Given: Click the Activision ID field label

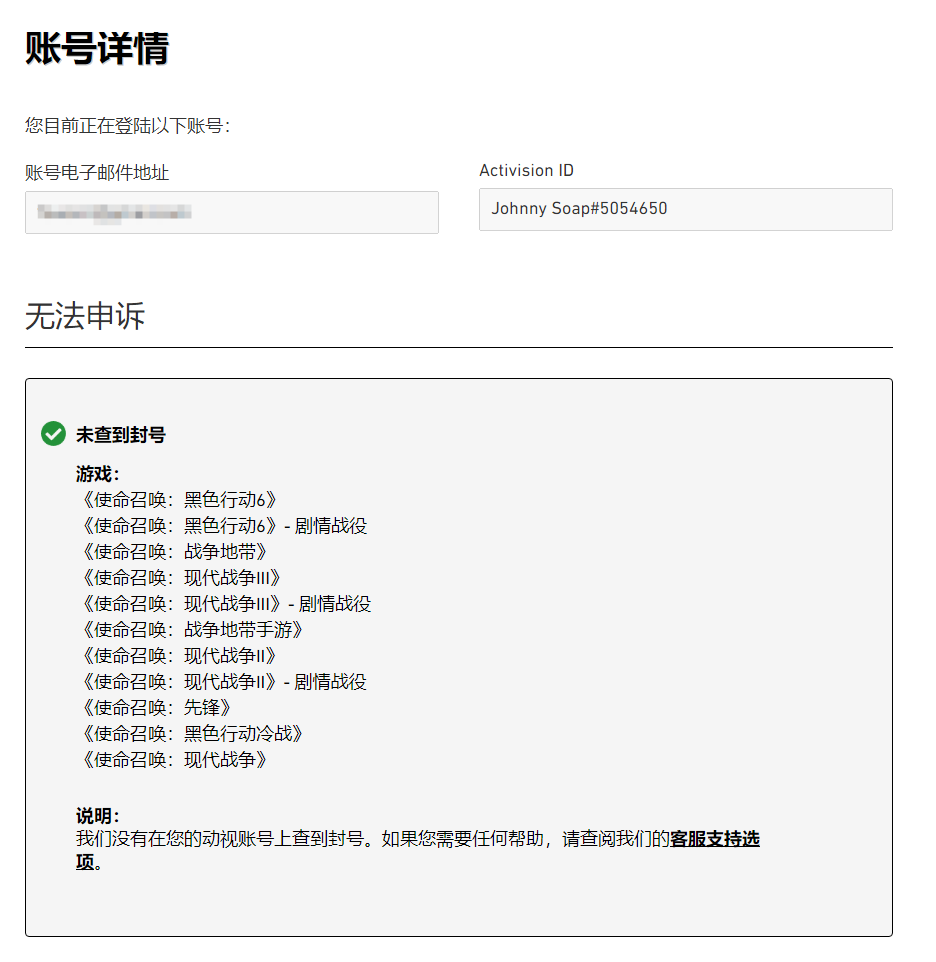Looking at the screenshot, I should pos(526,171).
